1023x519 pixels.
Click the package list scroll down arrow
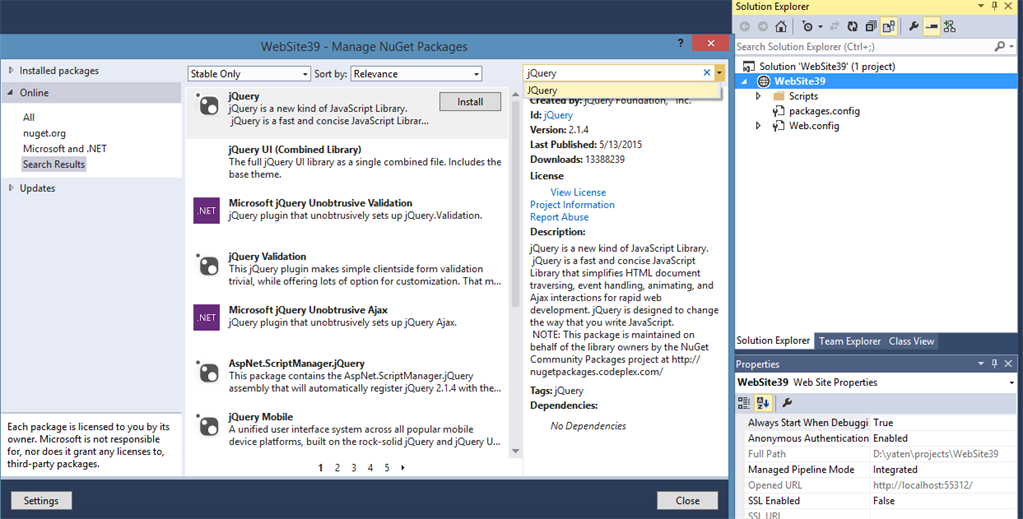tap(515, 451)
